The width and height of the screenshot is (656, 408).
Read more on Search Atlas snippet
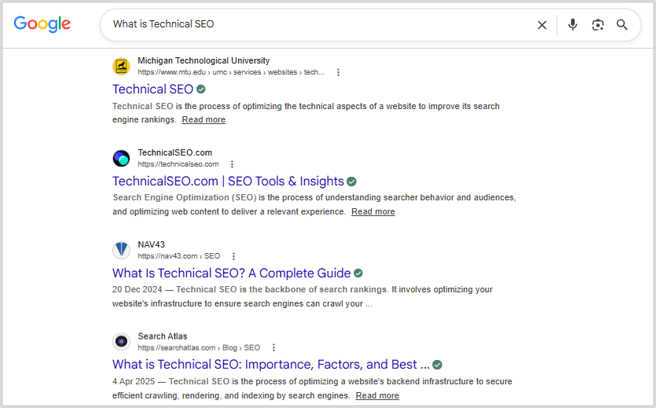tap(377, 396)
